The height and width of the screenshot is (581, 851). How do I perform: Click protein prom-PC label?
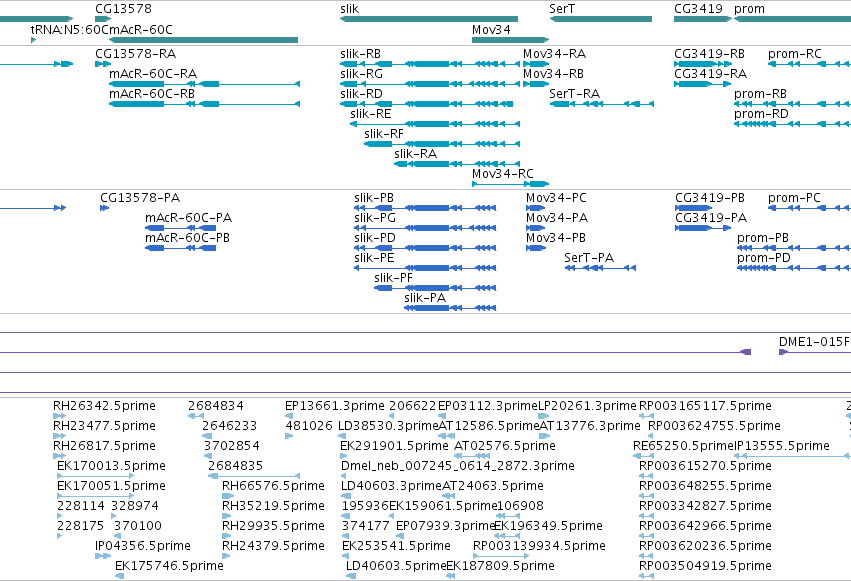794,197
